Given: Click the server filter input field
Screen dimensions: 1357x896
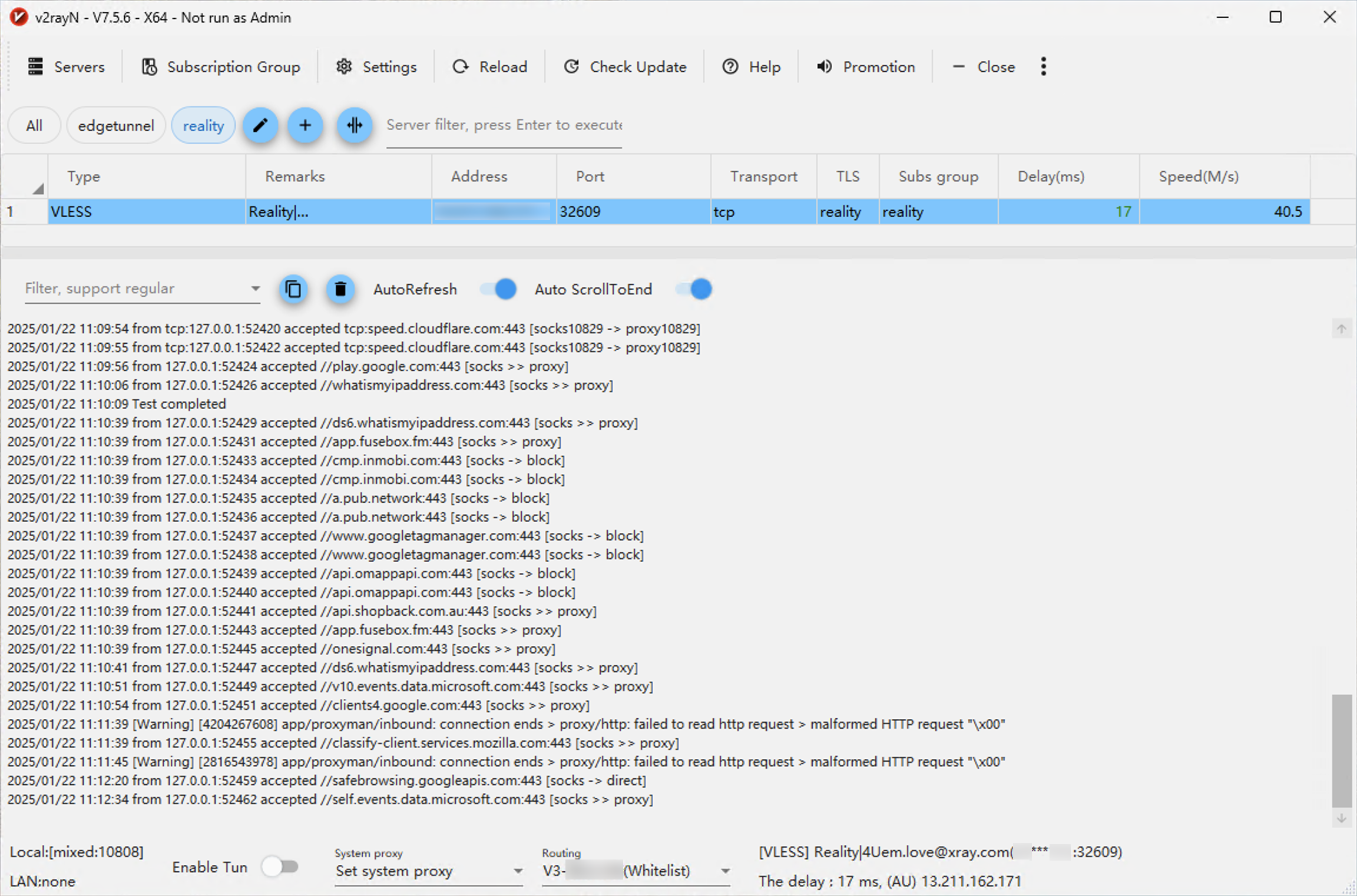Looking at the screenshot, I should point(504,125).
